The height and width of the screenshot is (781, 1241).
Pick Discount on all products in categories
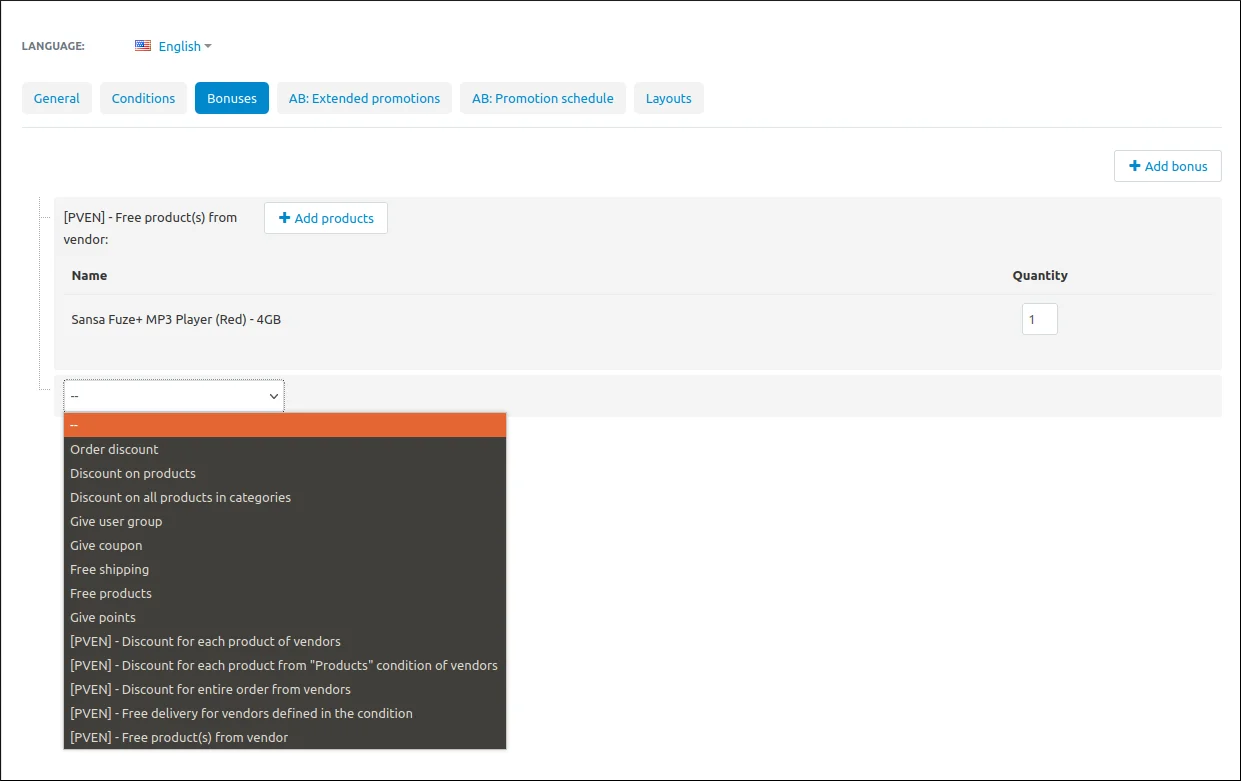pyautogui.click(x=285, y=497)
